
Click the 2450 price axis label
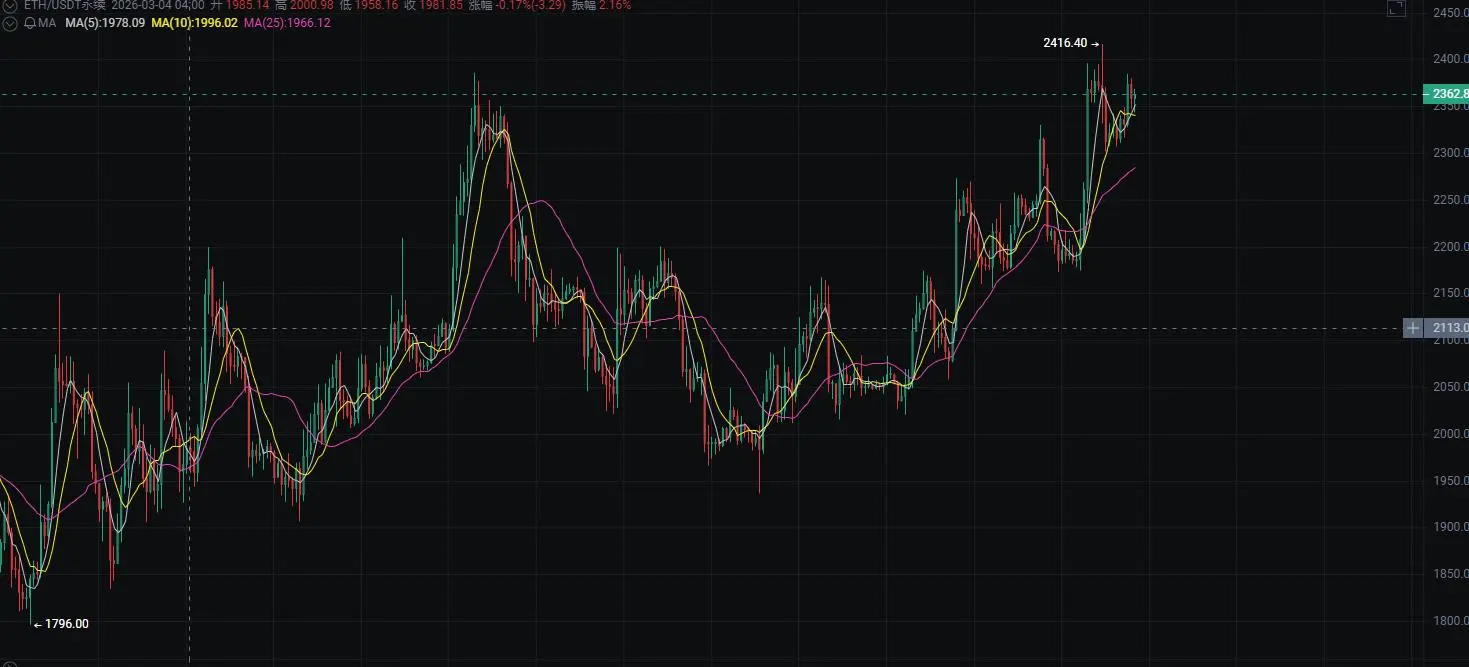[1450, 13]
